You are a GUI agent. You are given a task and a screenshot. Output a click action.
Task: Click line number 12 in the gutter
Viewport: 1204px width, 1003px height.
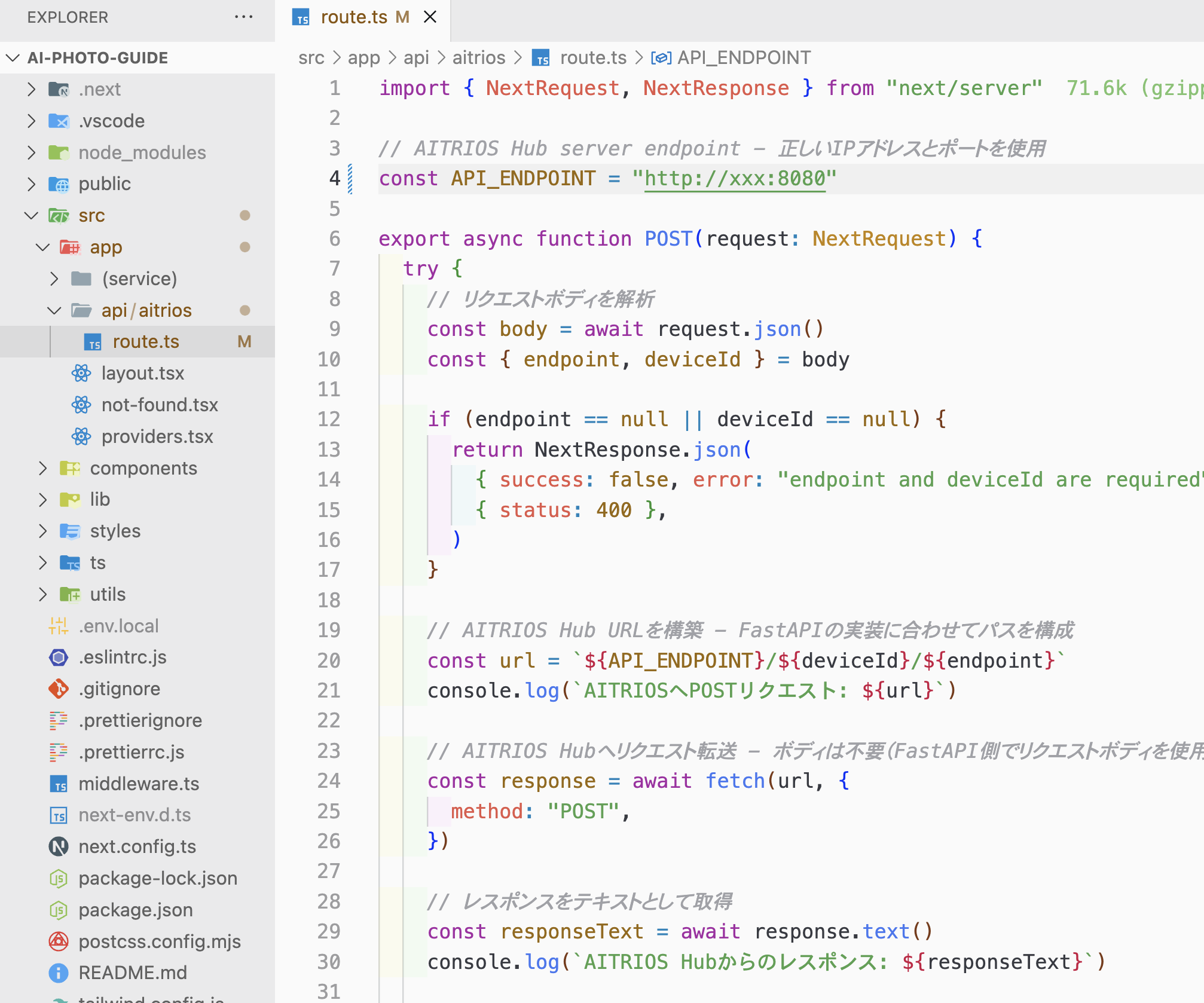coord(329,419)
